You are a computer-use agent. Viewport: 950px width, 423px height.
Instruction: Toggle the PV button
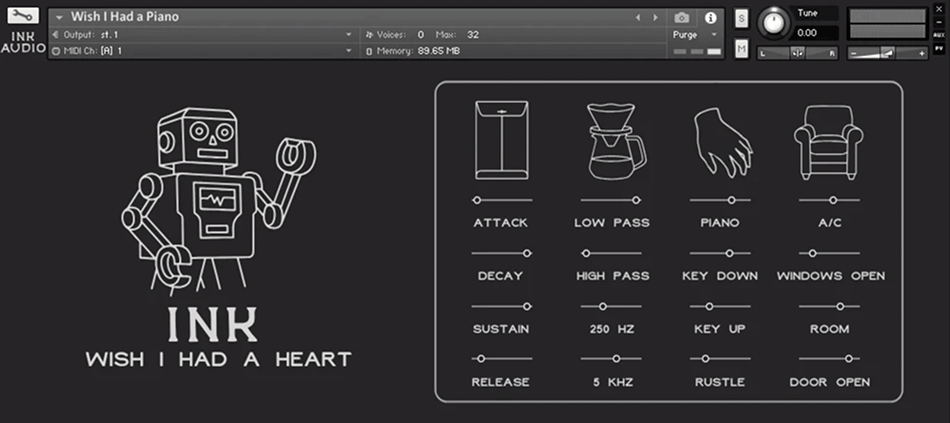coord(939,47)
